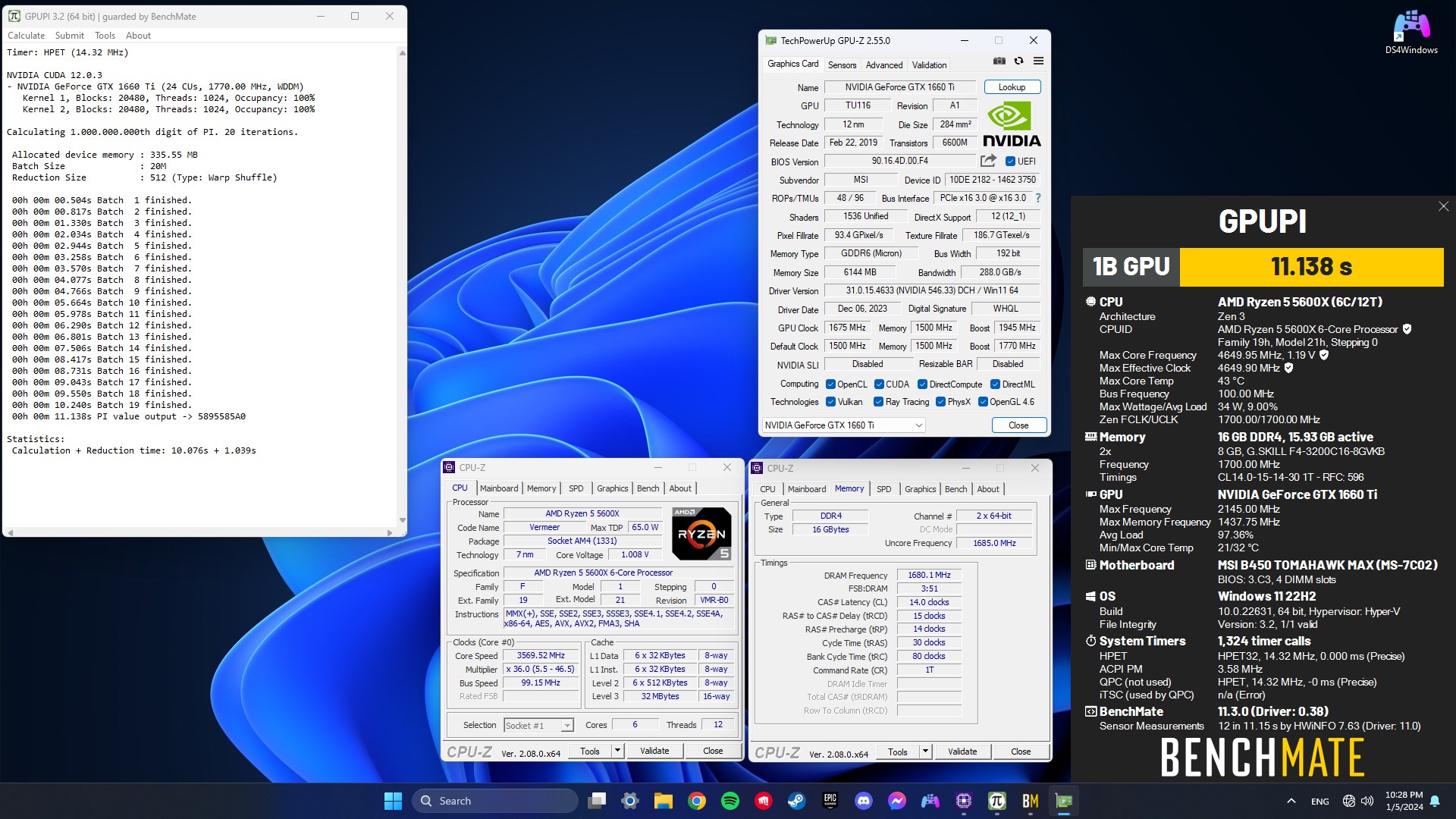Screen dimensions: 1456x819
Task: Click GPUPI vertical scrollbar down arrow
Action: [402, 520]
